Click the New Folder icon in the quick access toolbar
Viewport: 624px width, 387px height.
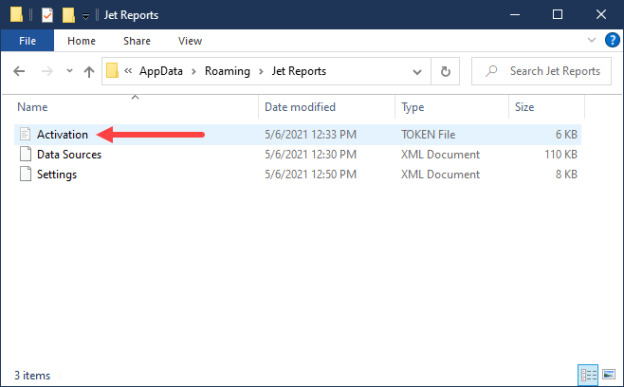click(68, 15)
